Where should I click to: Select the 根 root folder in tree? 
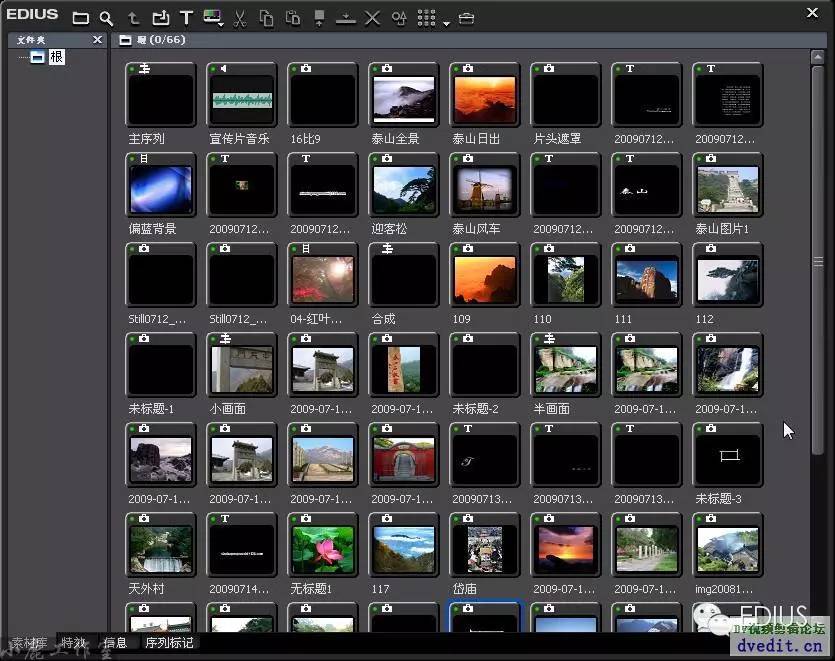click(x=56, y=57)
